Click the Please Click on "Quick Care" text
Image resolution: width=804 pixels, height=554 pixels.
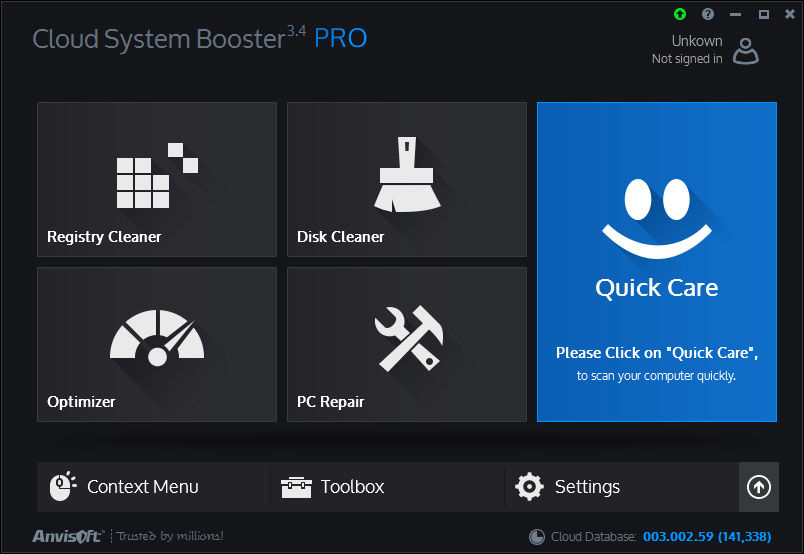(x=657, y=353)
